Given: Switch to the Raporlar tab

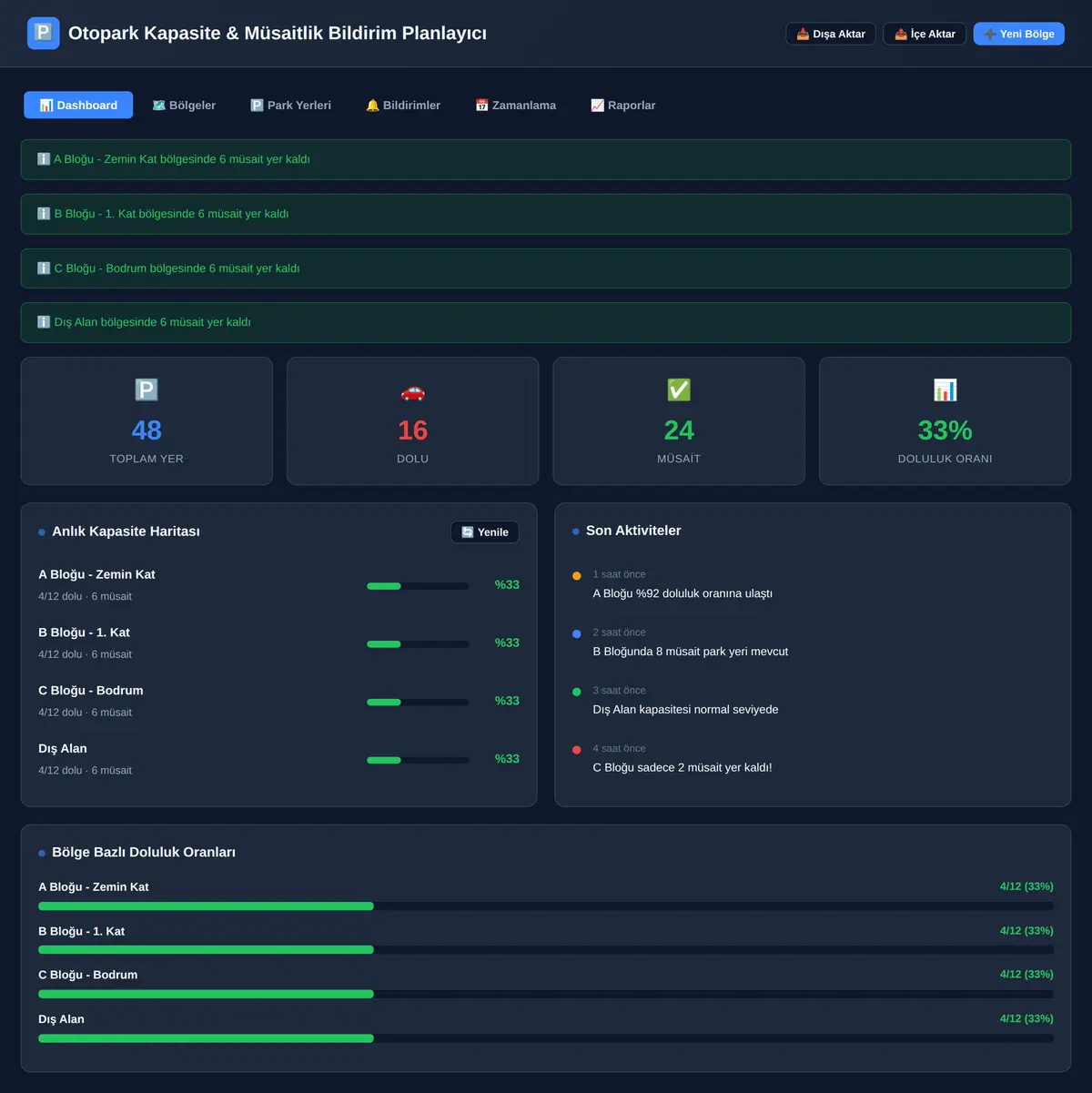Looking at the screenshot, I should (x=623, y=106).
